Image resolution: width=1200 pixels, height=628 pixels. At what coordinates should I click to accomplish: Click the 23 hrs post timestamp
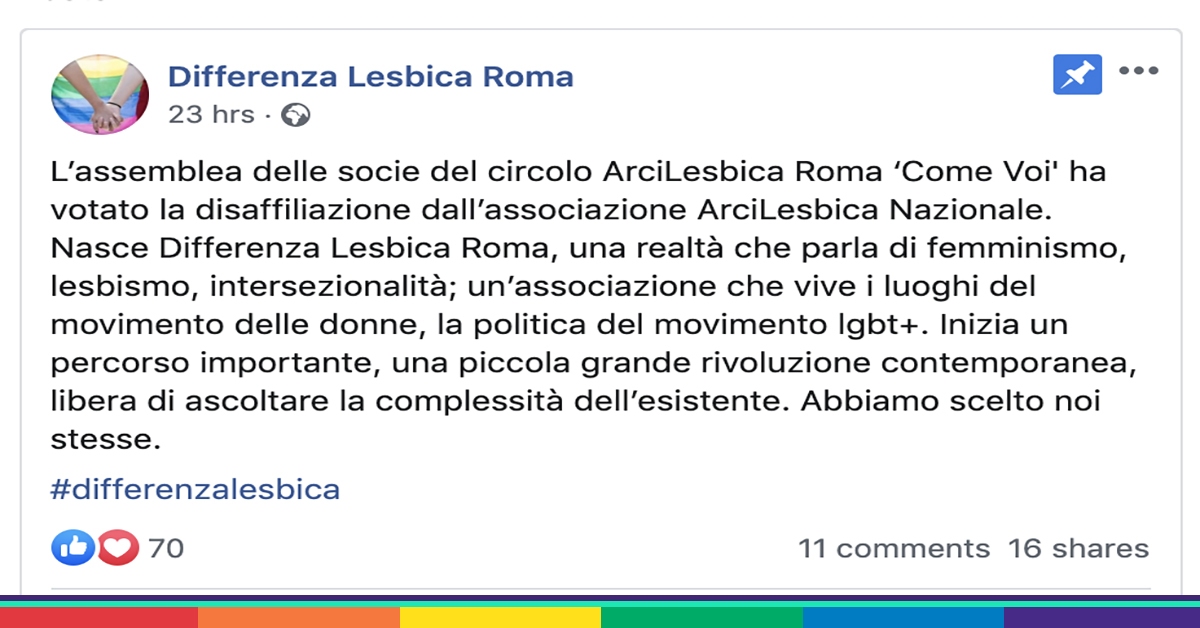pos(211,115)
